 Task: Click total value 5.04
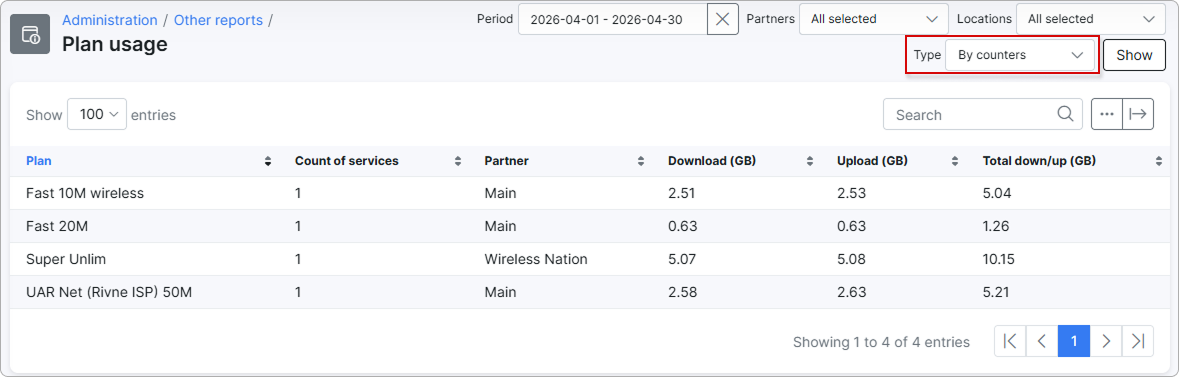tap(997, 193)
